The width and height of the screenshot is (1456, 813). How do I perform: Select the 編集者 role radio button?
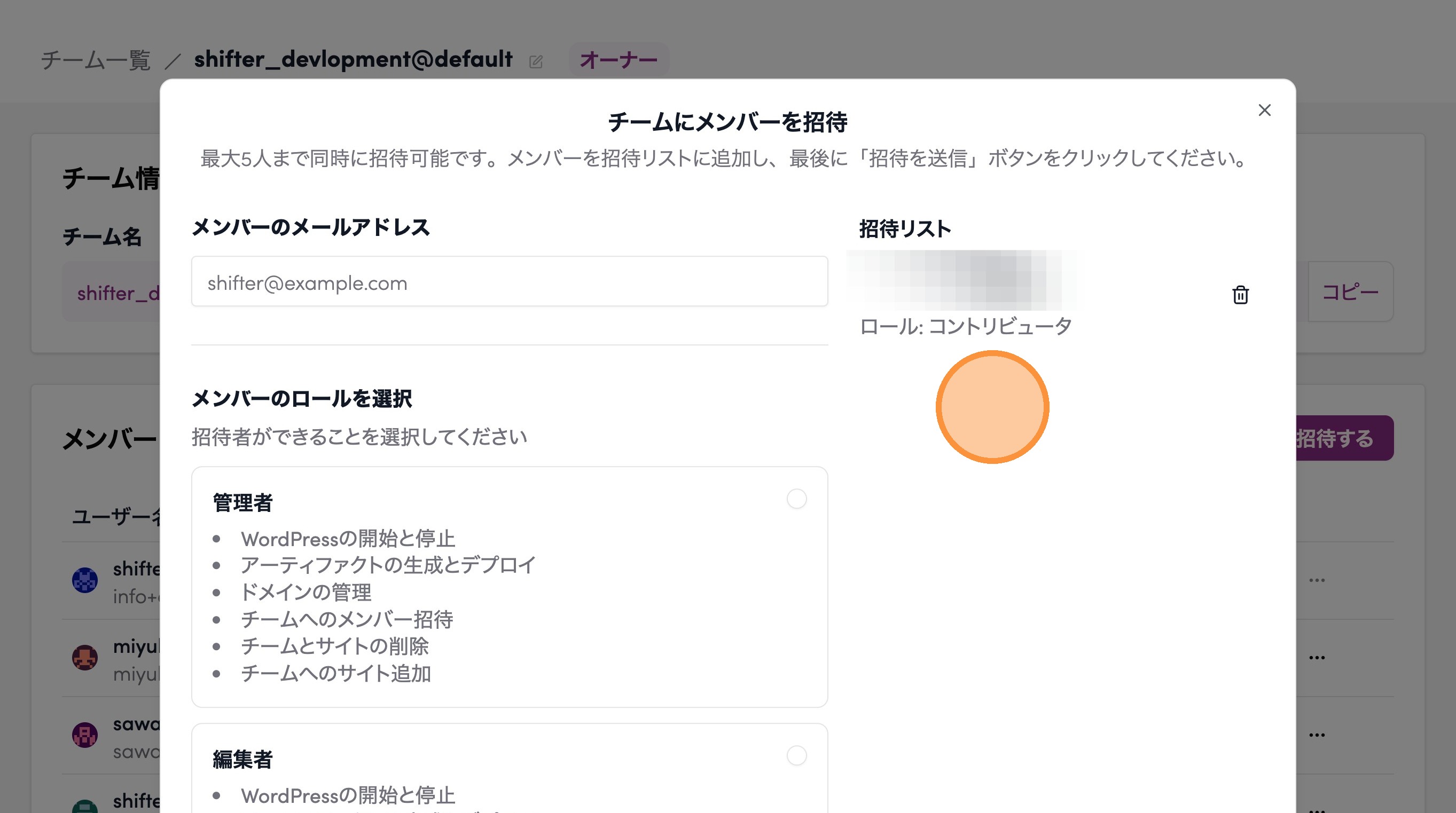(796, 755)
